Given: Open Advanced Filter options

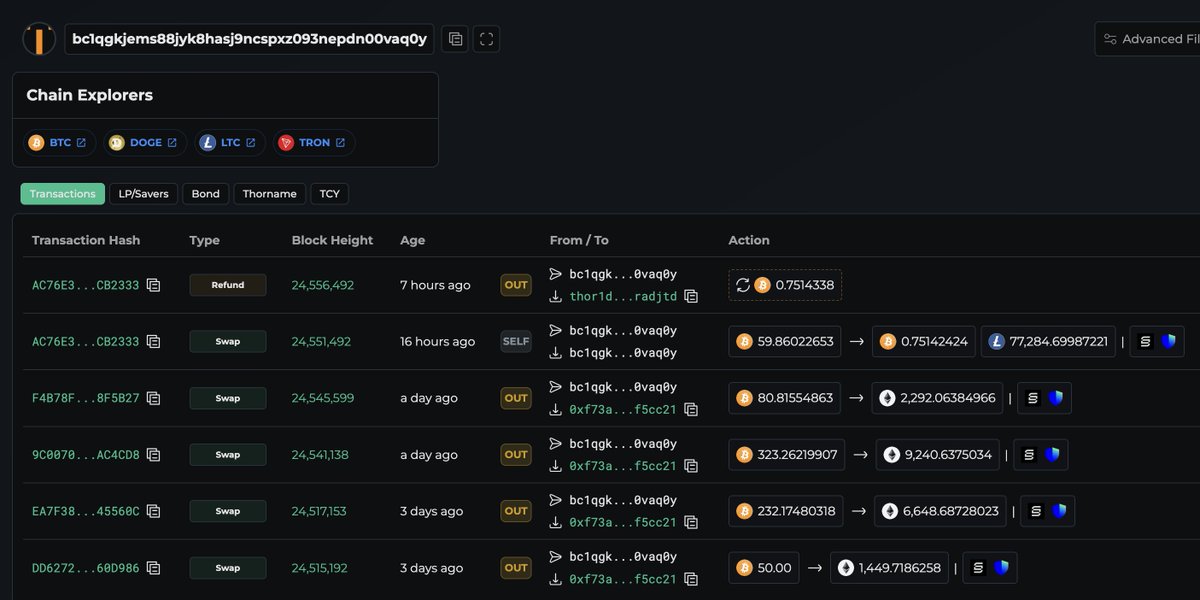Looking at the screenshot, I should (1150, 39).
